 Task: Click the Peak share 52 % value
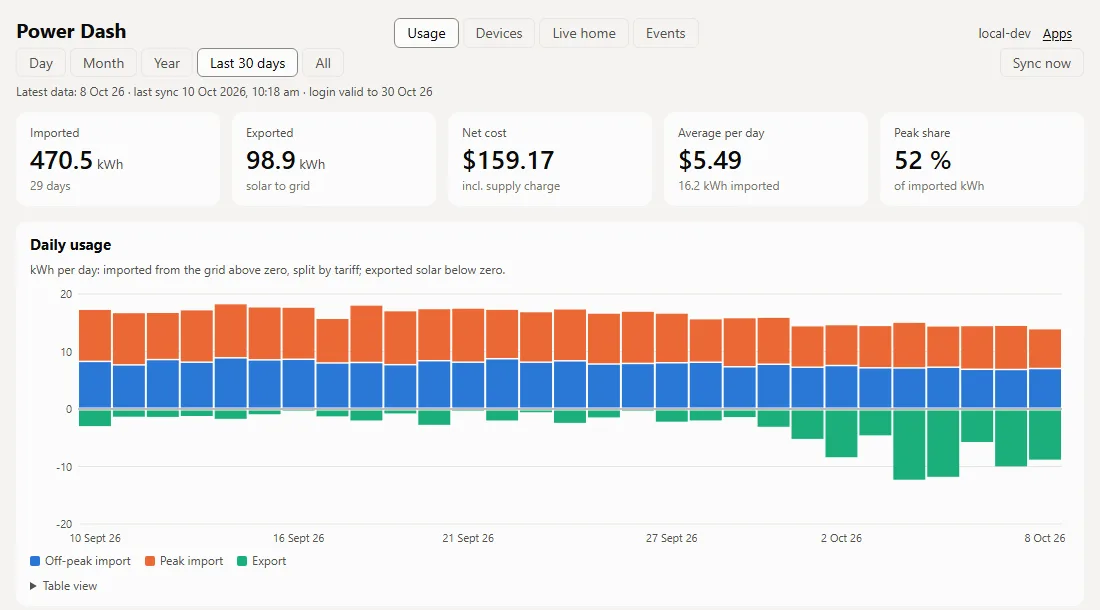pos(923,161)
